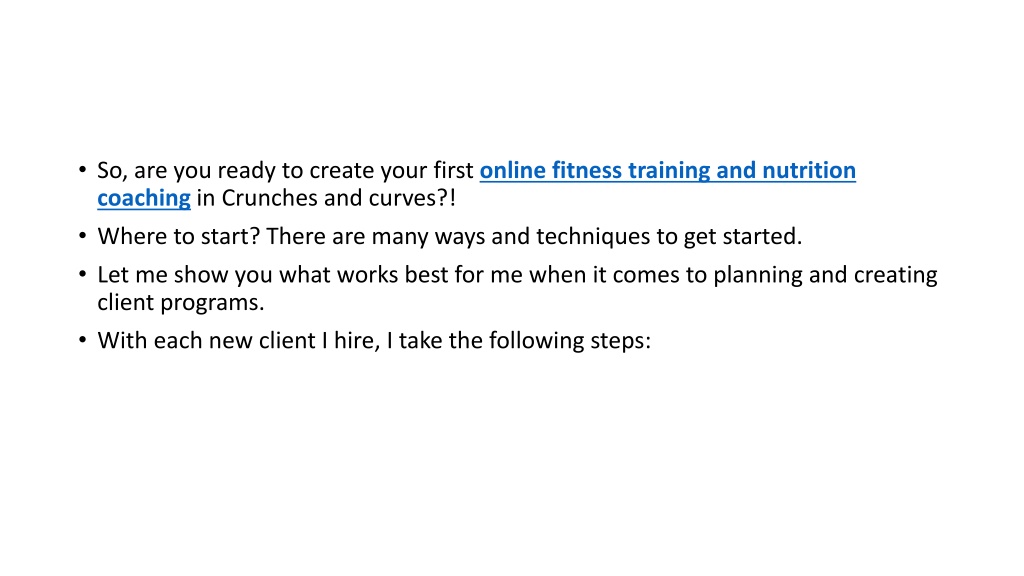The height and width of the screenshot is (576, 1024).
Task: Click the third bullet point marker
Action: [82, 274]
